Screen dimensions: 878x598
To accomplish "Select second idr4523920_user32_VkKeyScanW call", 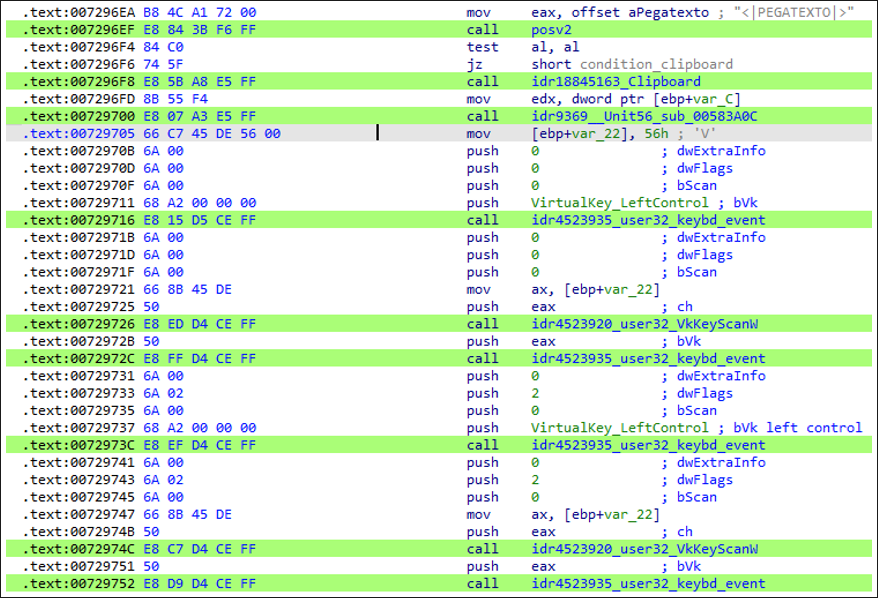I will click(645, 549).
